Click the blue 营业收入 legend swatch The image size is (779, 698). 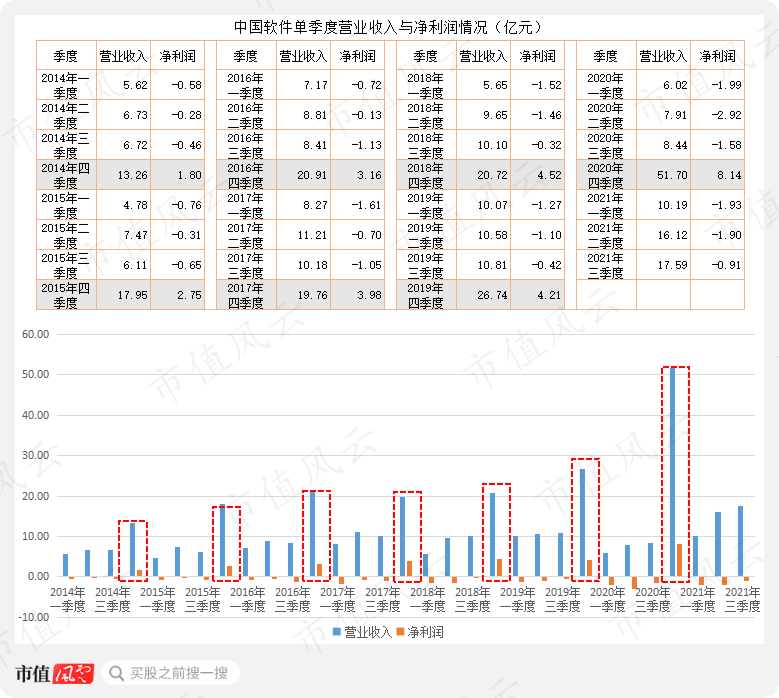(x=337, y=632)
